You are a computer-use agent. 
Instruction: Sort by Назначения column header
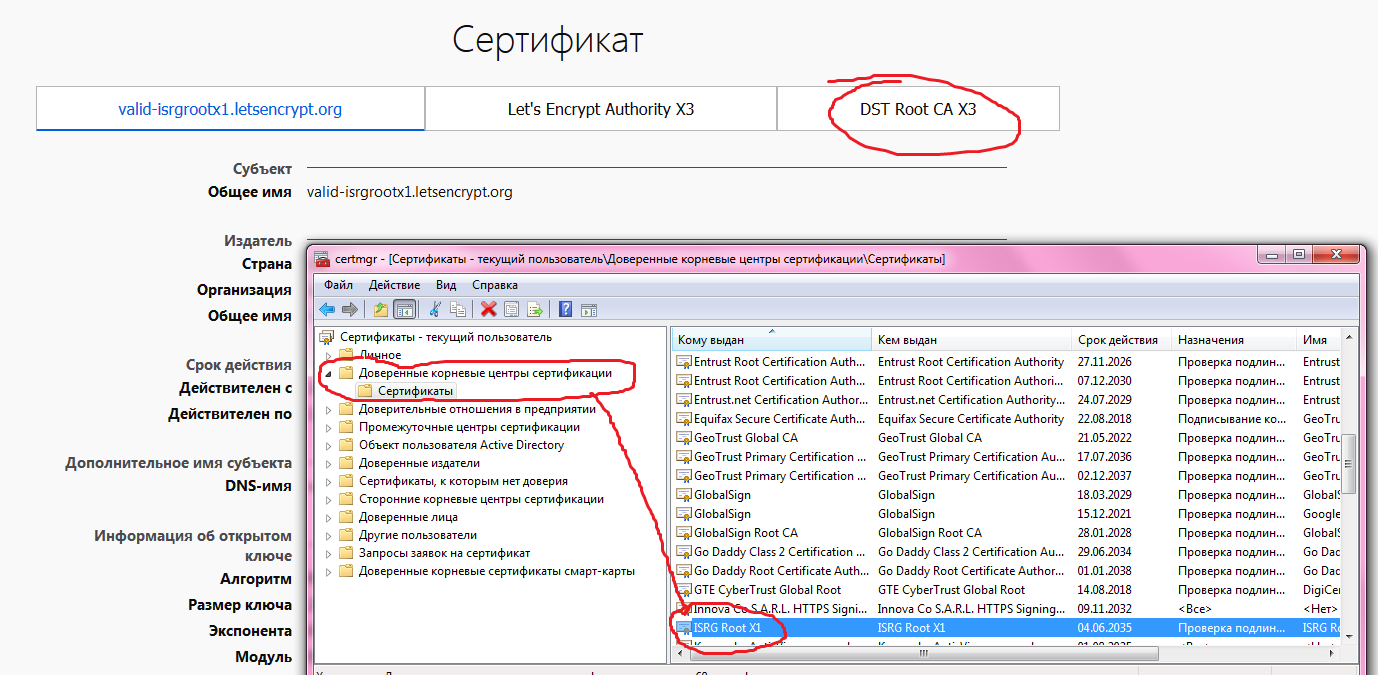click(1234, 340)
